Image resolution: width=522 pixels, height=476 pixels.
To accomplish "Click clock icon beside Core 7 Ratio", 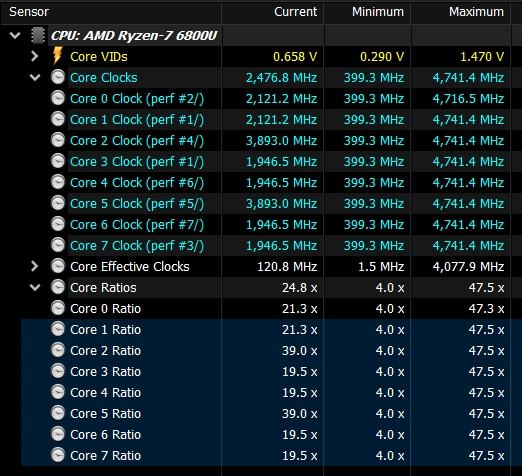I will click(58, 455).
